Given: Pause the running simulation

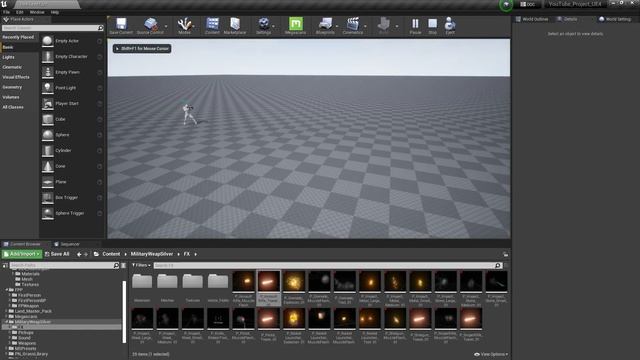Looking at the screenshot, I should [x=415, y=24].
